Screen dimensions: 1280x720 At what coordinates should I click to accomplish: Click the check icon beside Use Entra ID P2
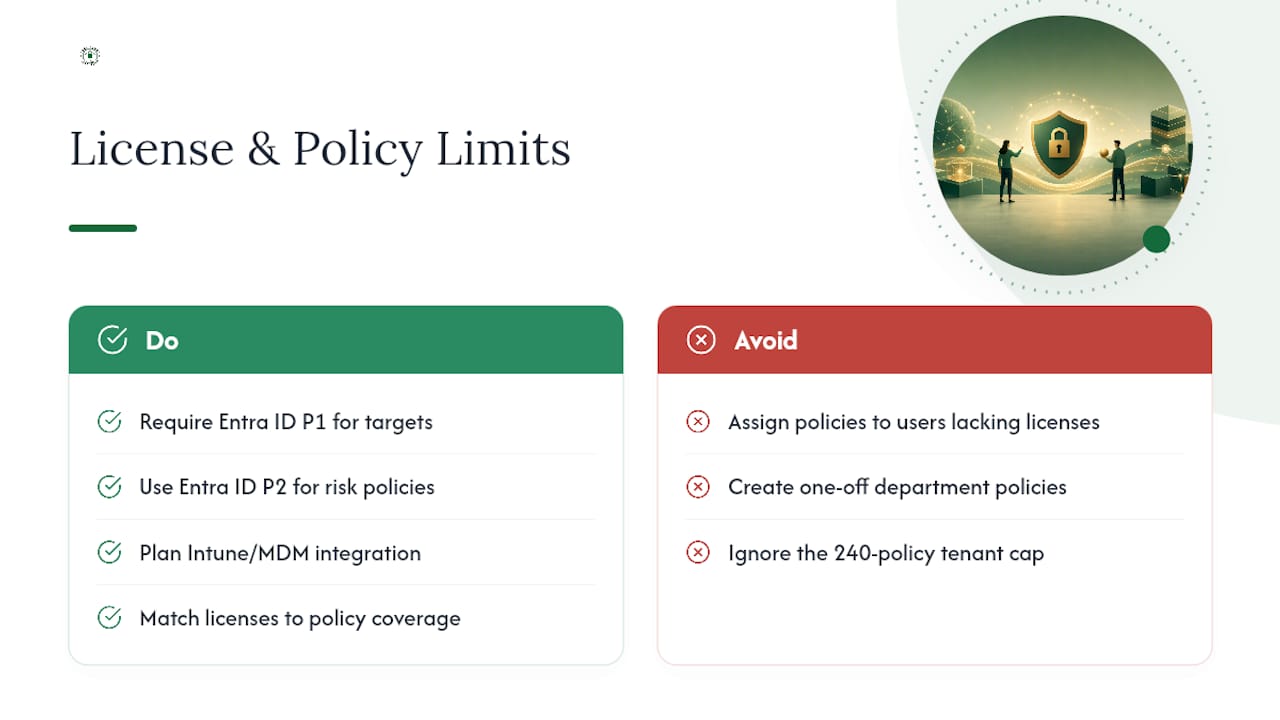[109, 487]
